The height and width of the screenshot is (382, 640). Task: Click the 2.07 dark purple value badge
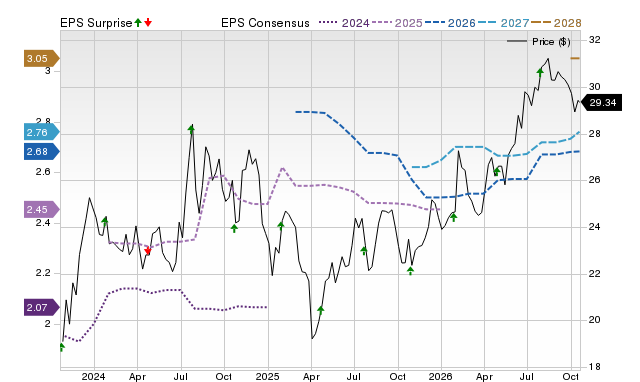42,307
